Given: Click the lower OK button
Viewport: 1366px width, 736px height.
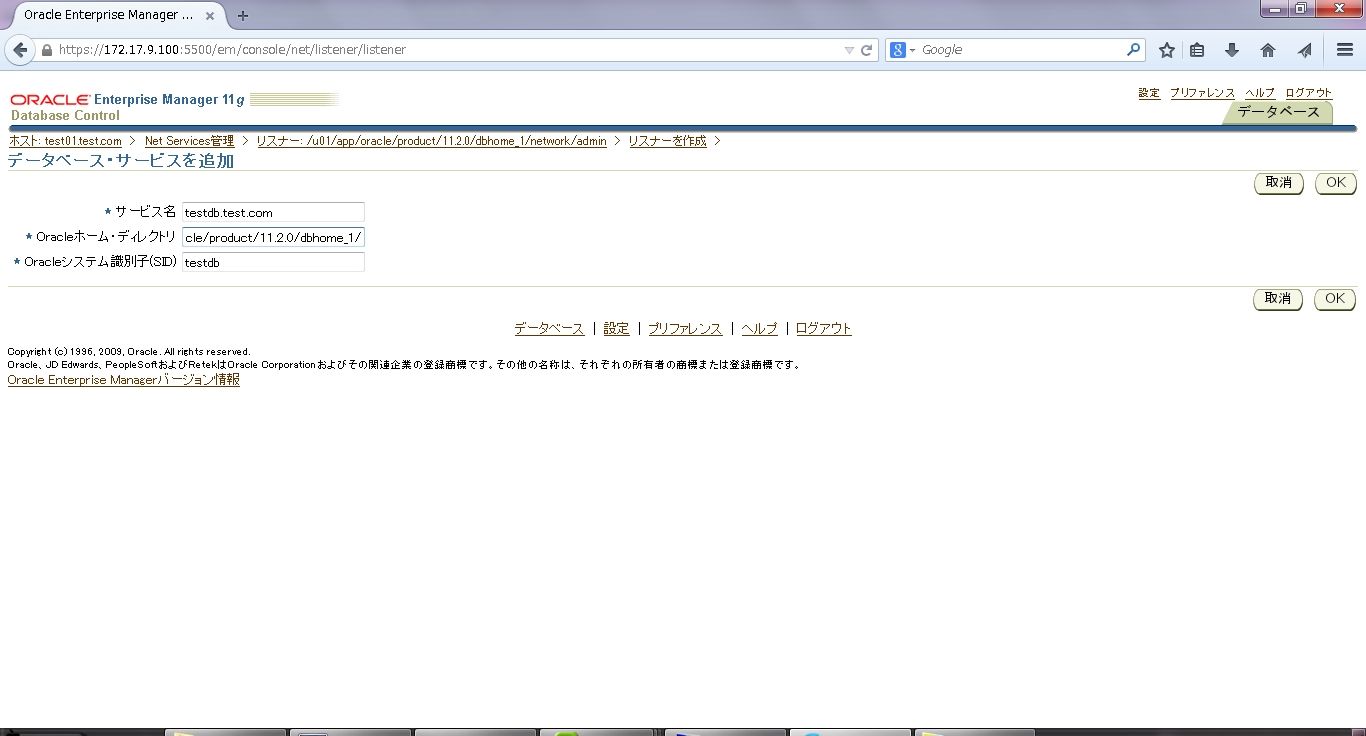Looking at the screenshot, I should pos(1335,299).
